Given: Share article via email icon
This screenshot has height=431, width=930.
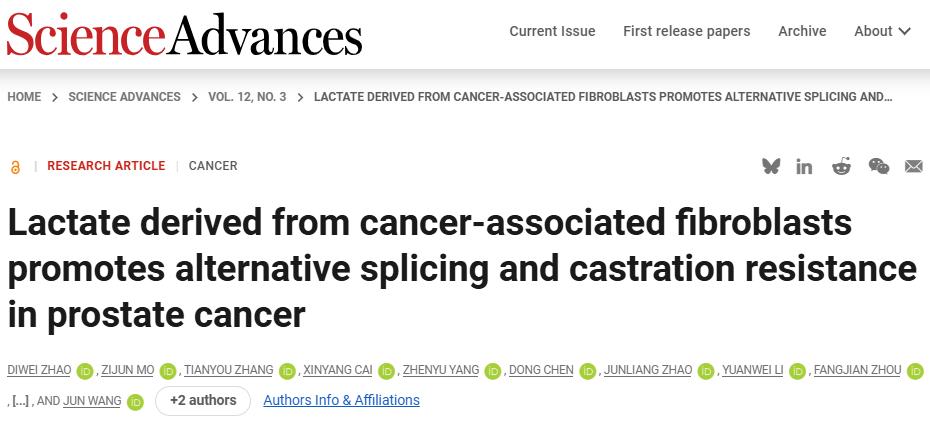Looking at the screenshot, I should 913,166.
